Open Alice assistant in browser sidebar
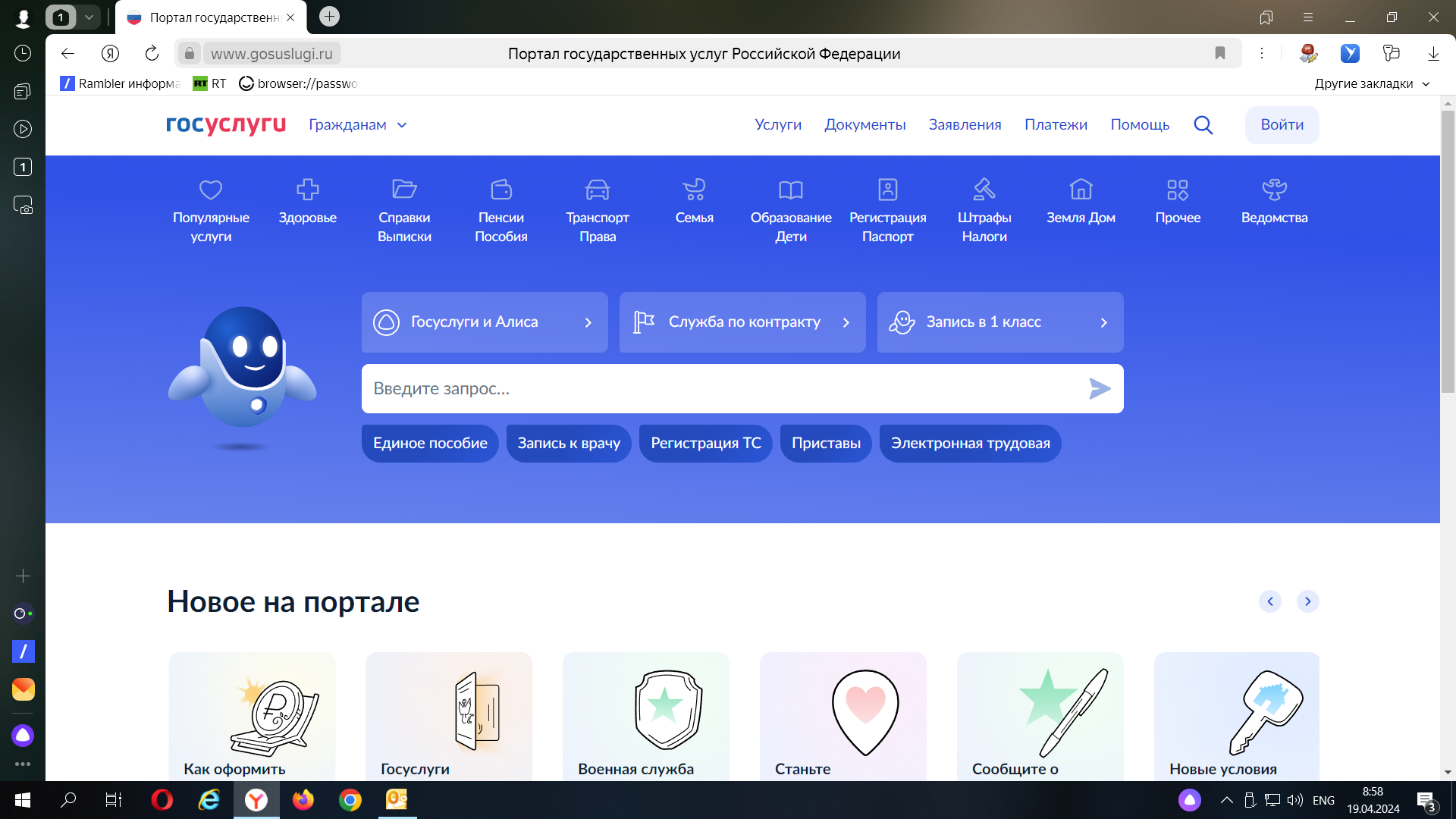Viewport: 1456px width, 819px height. pyautogui.click(x=23, y=735)
